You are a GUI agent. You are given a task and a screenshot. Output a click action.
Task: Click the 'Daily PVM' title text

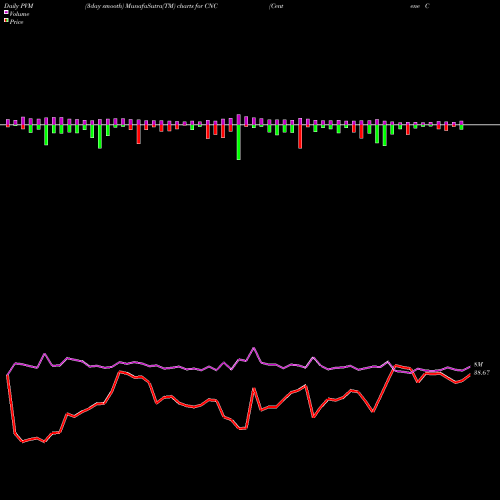tap(19, 6)
